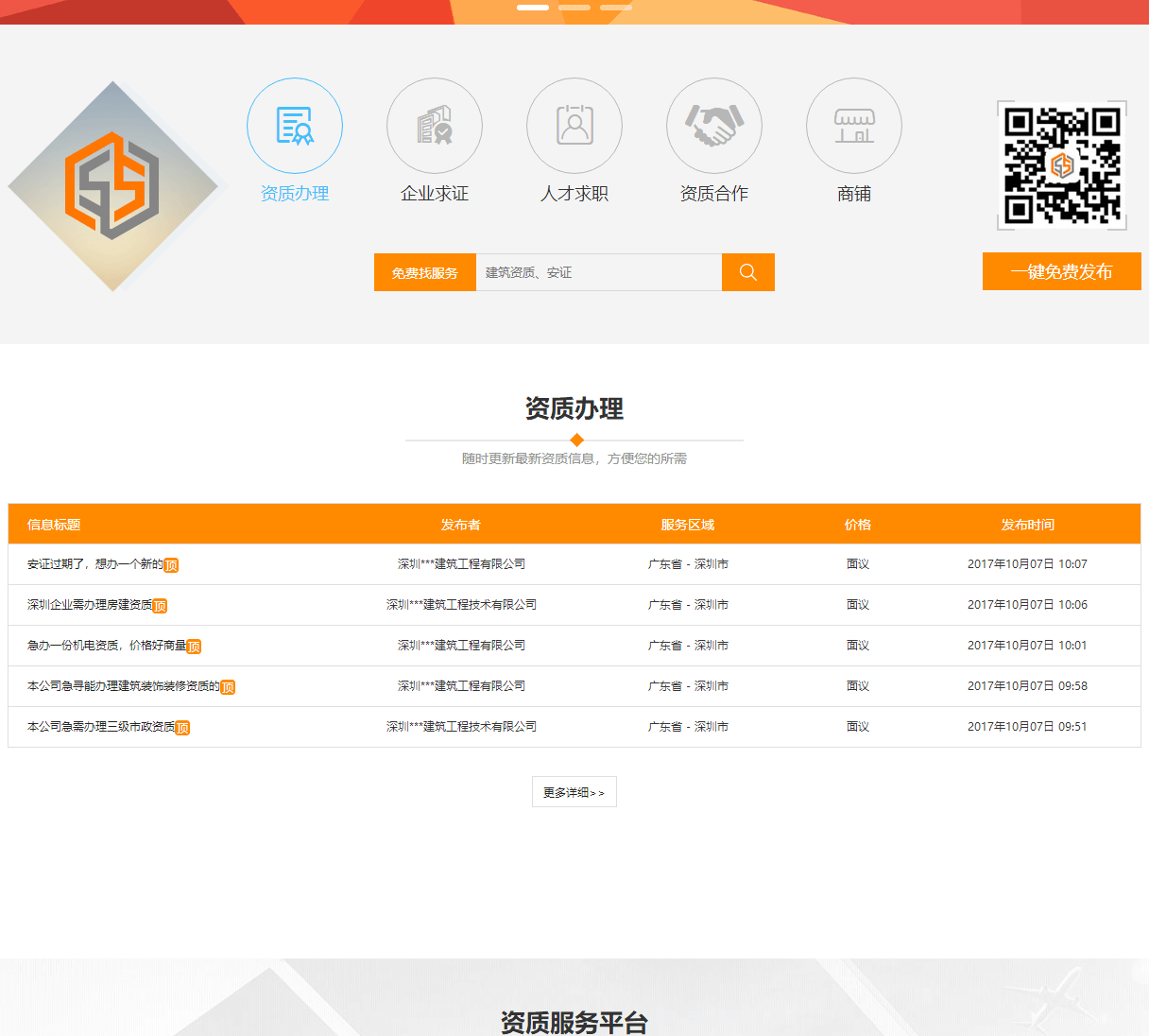Click the 更多详细>> button
This screenshot has width=1149, height=1036.
(574, 791)
